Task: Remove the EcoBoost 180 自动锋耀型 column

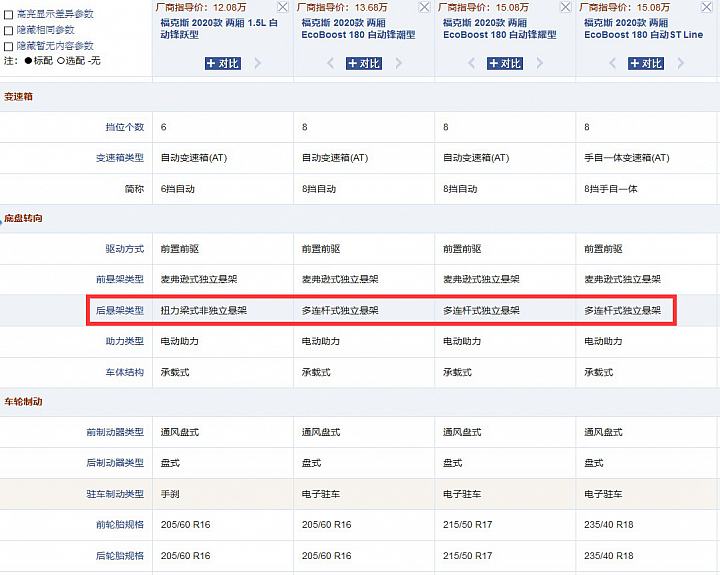Action: coord(566,7)
